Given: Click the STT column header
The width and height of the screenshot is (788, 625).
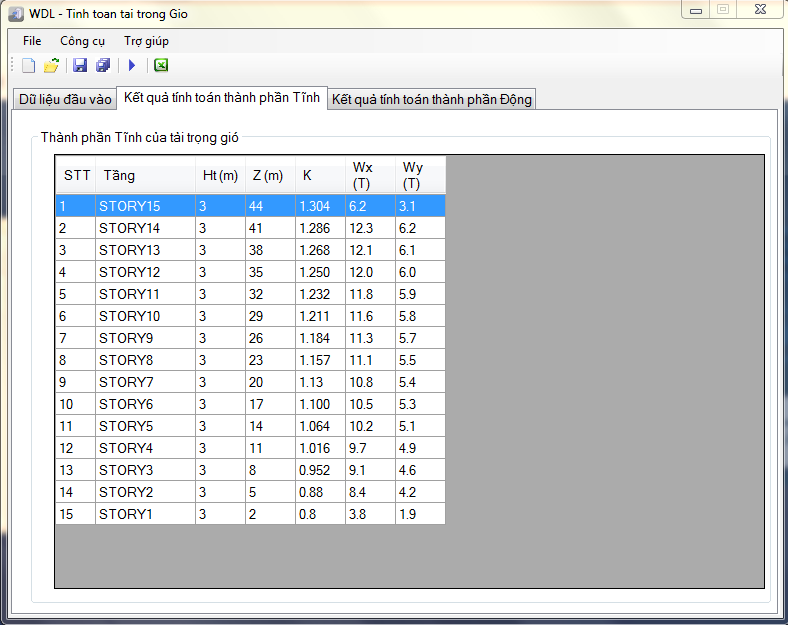Looking at the screenshot, I should pyautogui.click(x=75, y=175).
